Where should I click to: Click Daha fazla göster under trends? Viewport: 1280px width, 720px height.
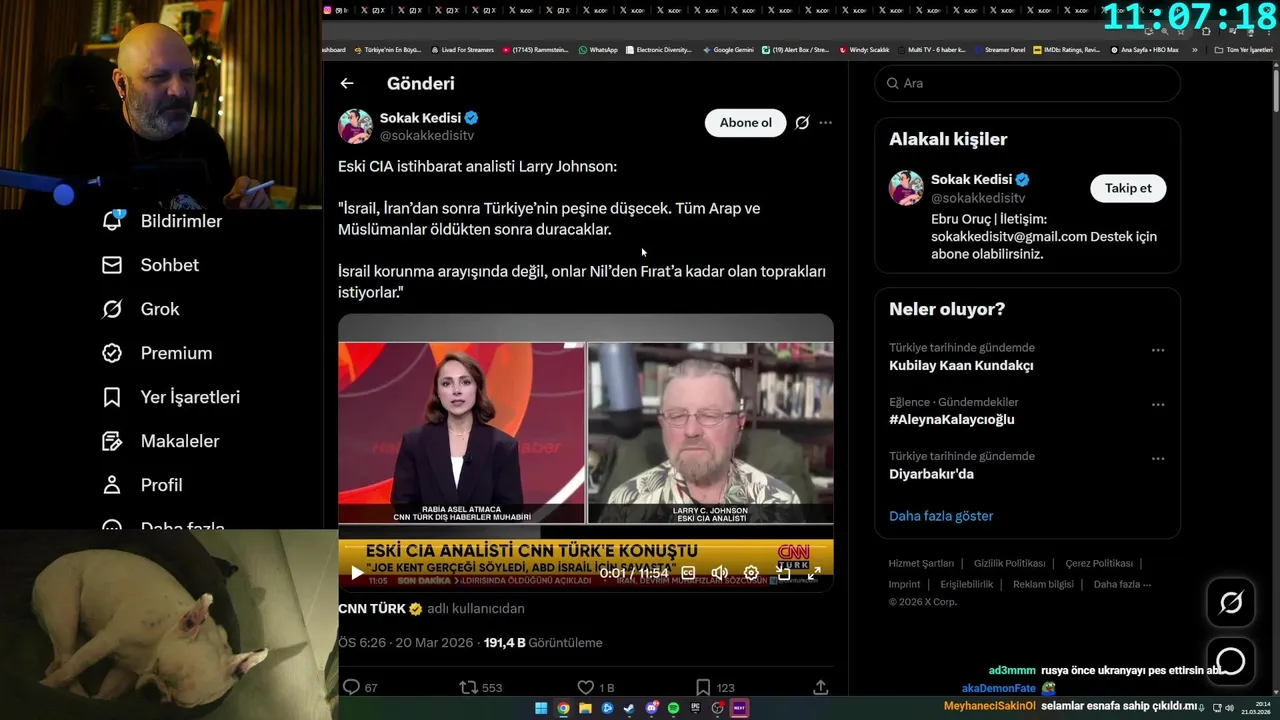[x=941, y=516]
